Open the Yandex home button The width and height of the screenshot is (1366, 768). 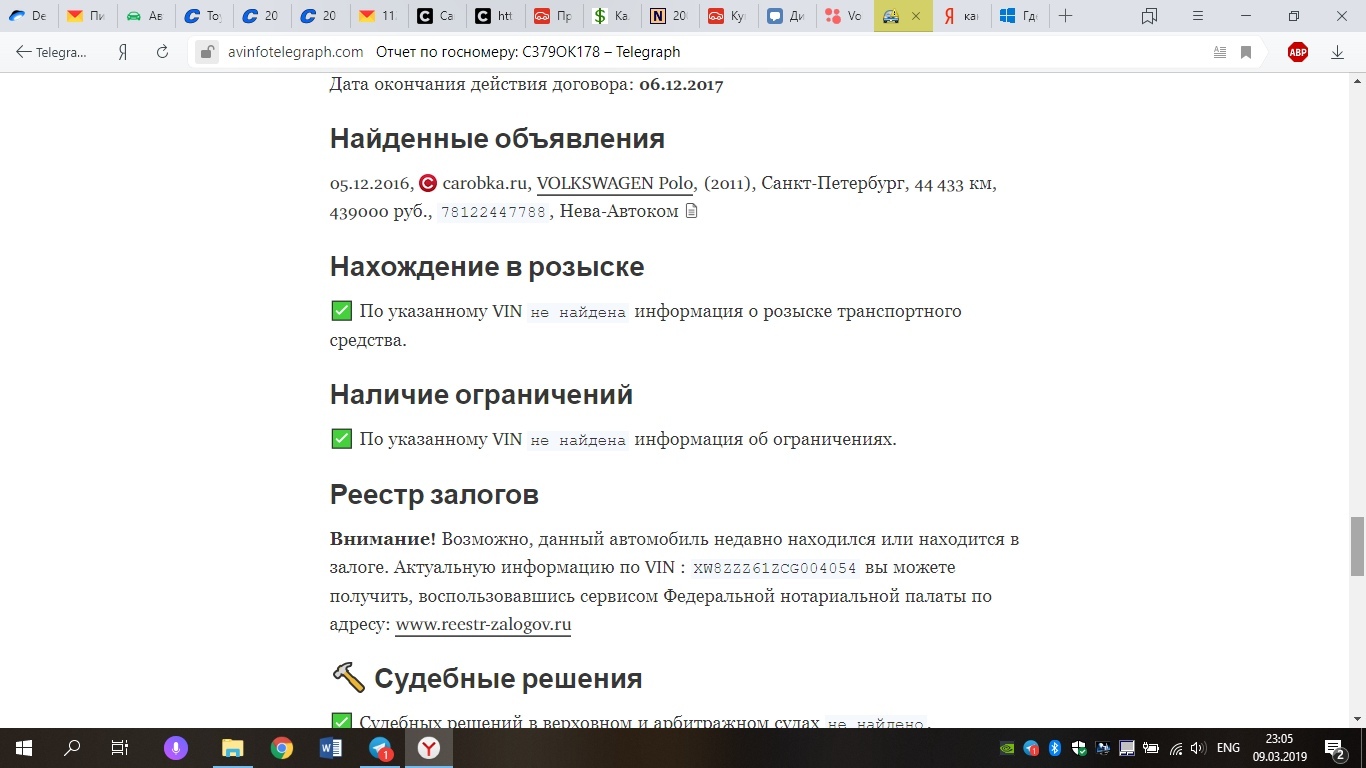[x=123, y=52]
